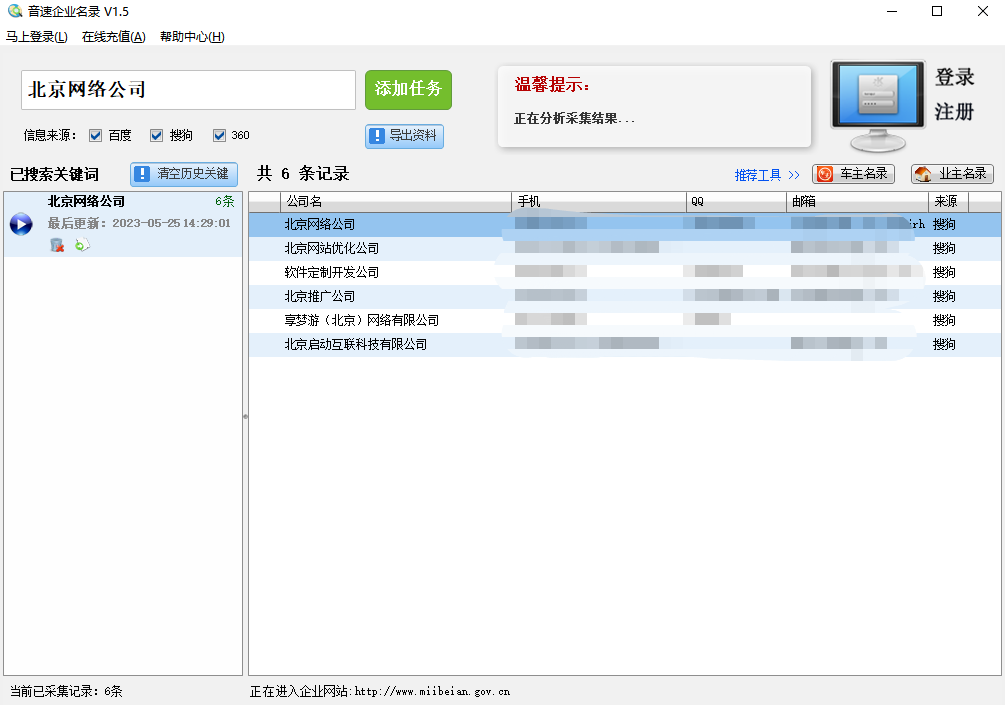Click the green refresh icon under keyword entry

(x=82, y=245)
